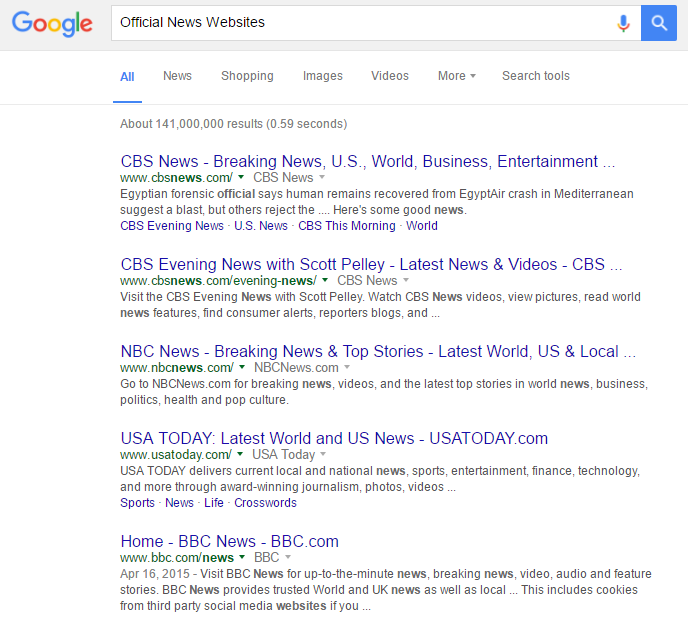Open USA TODAY: Latest World result title
This screenshot has width=688, height=622.
pos(334,438)
